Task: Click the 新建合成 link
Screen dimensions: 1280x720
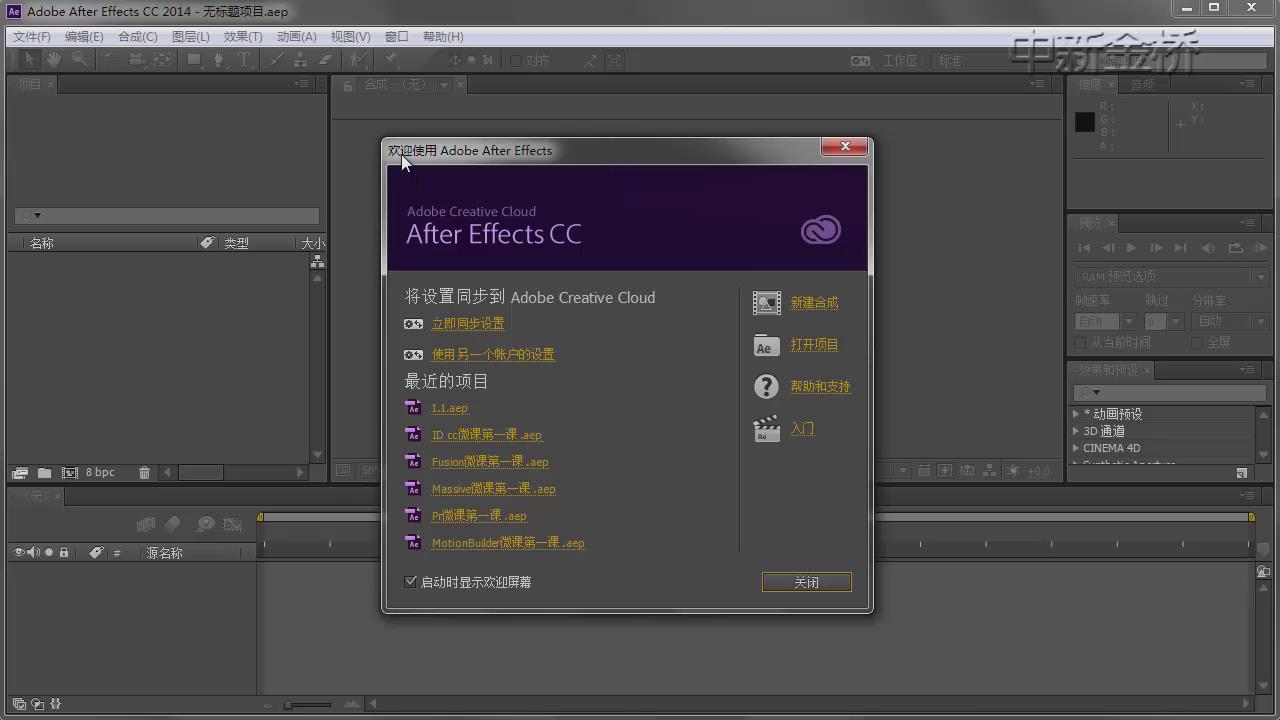Action: pyautogui.click(x=814, y=303)
